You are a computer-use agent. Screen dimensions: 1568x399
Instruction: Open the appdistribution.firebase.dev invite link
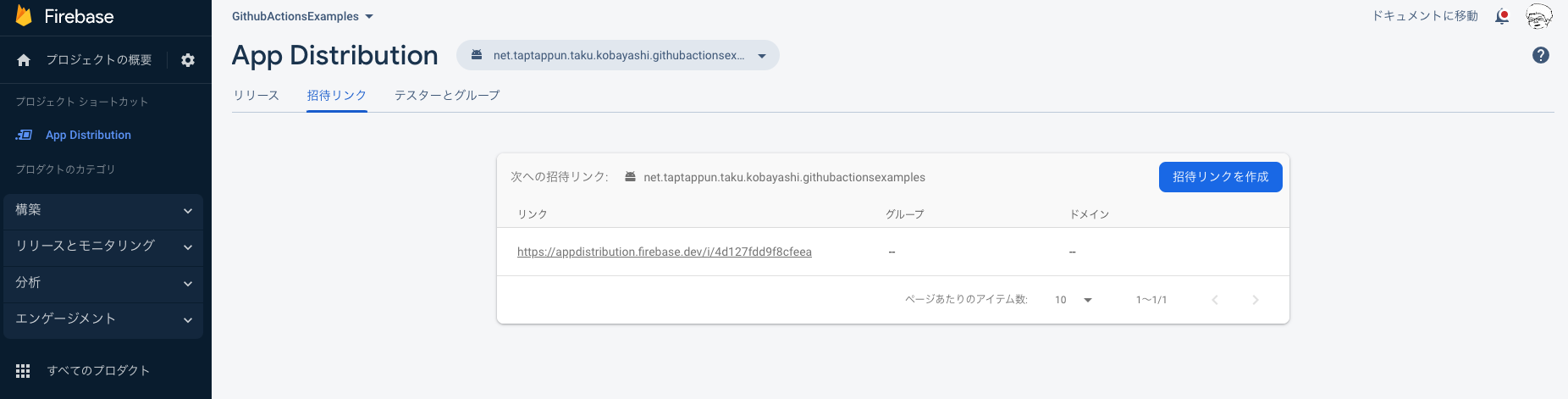[x=665, y=252]
